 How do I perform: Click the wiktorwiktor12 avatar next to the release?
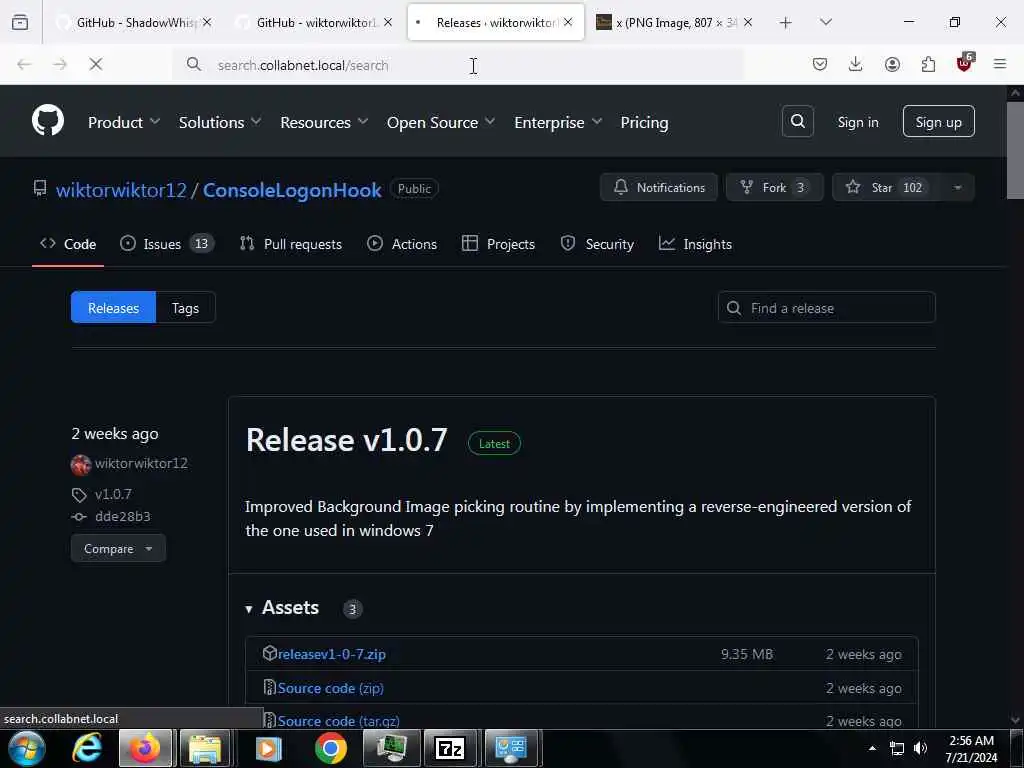click(x=80, y=464)
